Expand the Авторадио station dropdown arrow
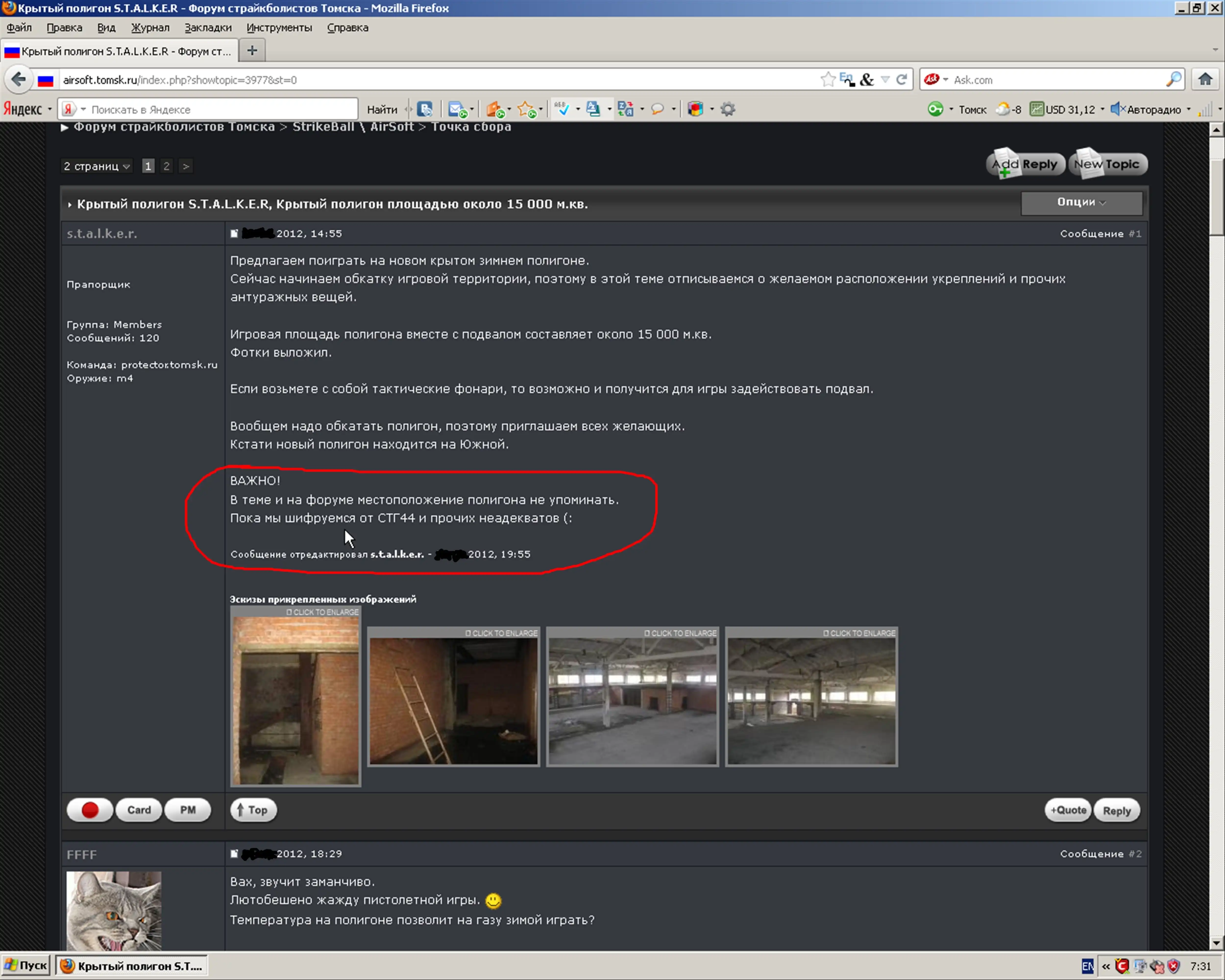The image size is (1225, 980). point(1189,109)
